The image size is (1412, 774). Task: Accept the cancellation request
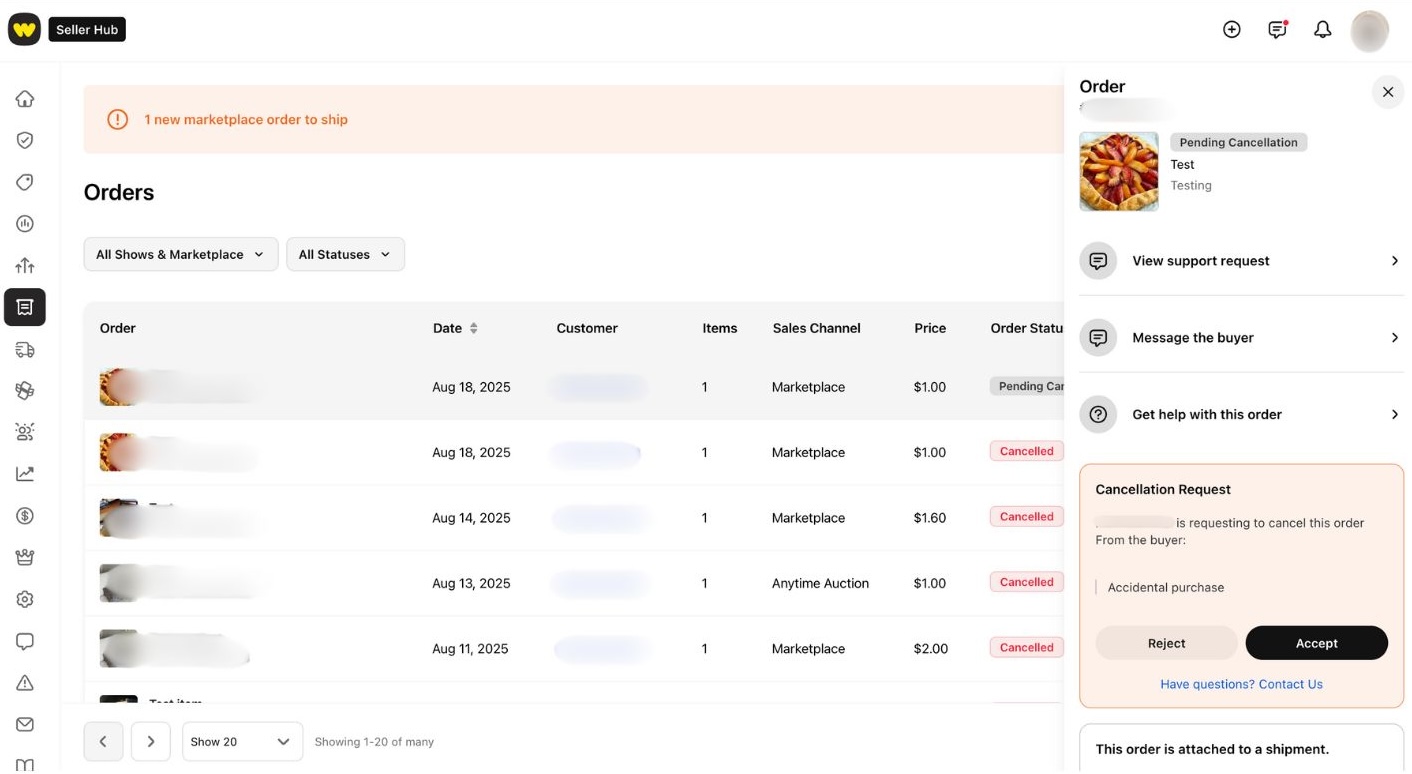click(1316, 643)
